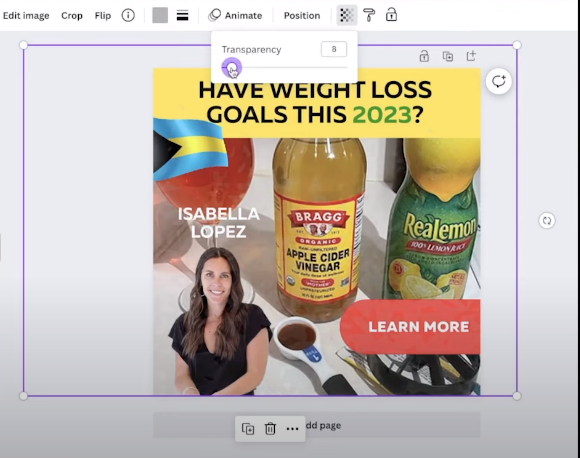Image resolution: width=580 pixels, height=458 pixels.
Task: Open the Edit image menu
Action: [26, 16]
